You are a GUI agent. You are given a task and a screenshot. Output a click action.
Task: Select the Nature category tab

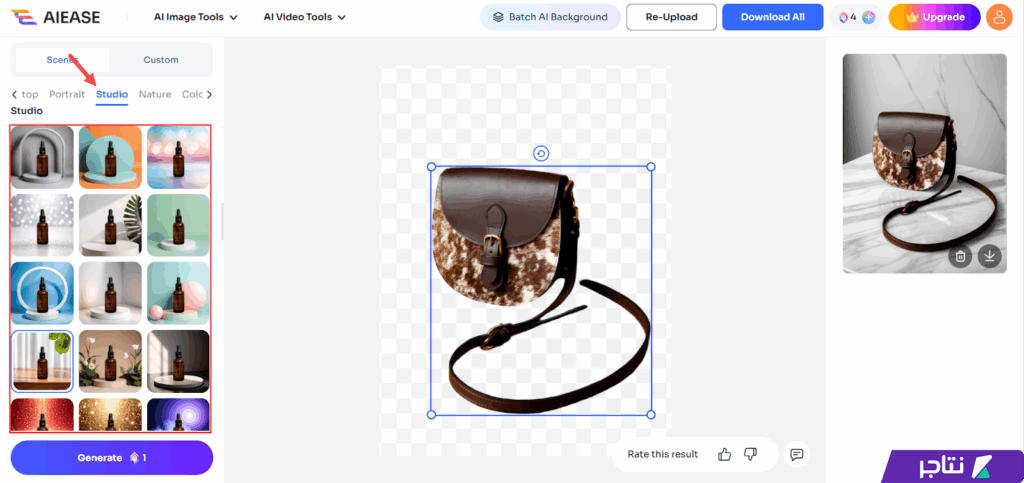(x=155, y=94)
